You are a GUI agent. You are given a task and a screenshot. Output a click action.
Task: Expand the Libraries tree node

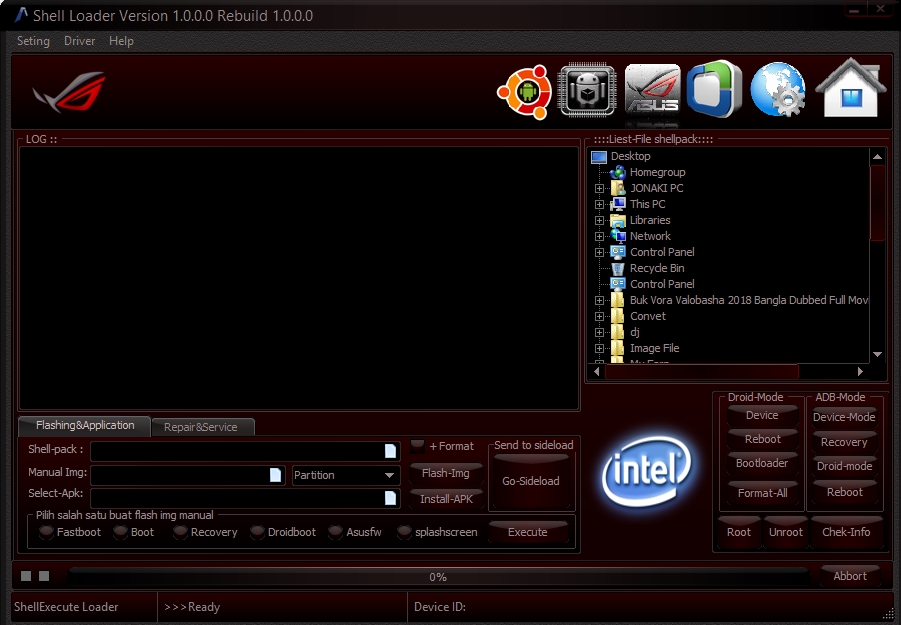599,221
